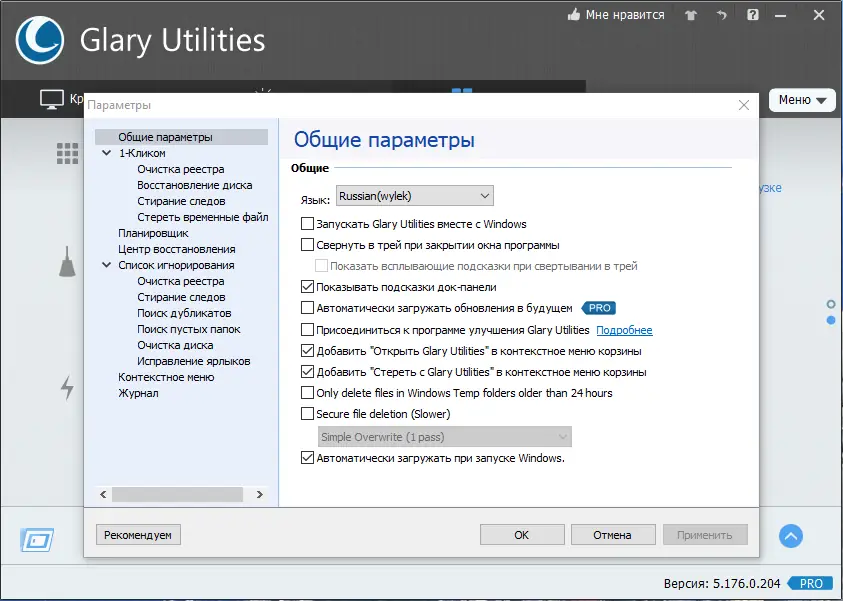The width and height of the screenshot is (843, 601).
Task: Click the restore arrow icon in title bar
Action: pos(720,15)
